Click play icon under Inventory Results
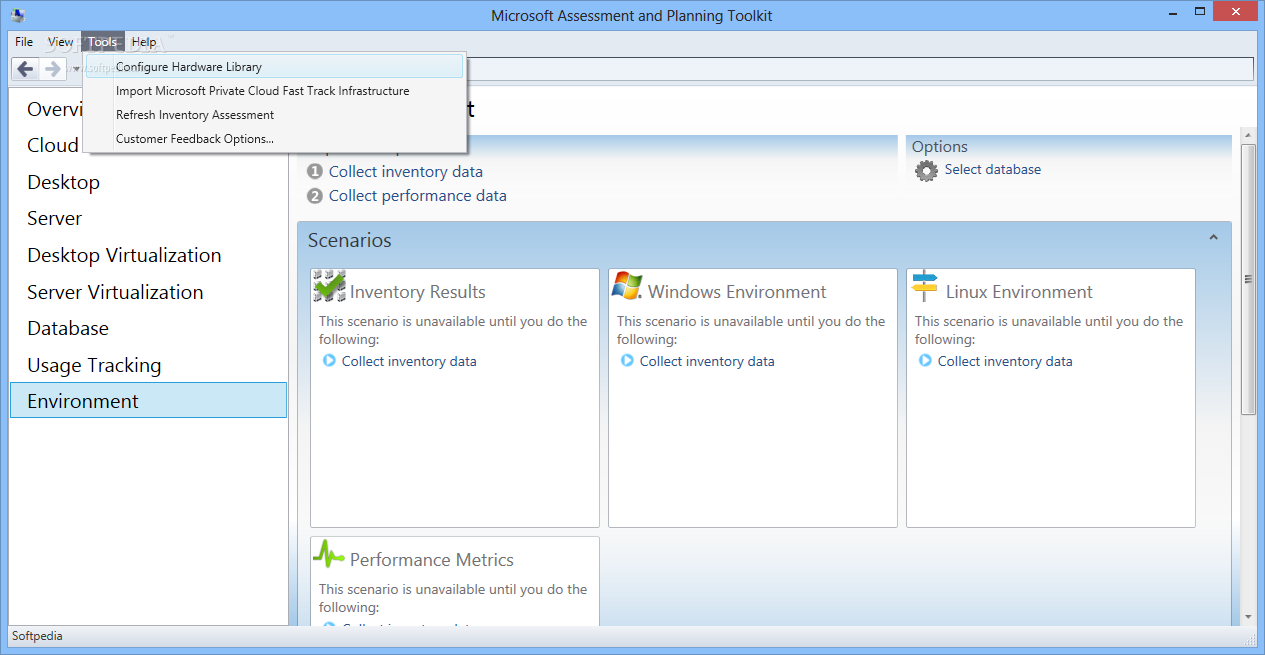Image resolution: width=1265 pixels, height=655 pixels. coord(329,361)
